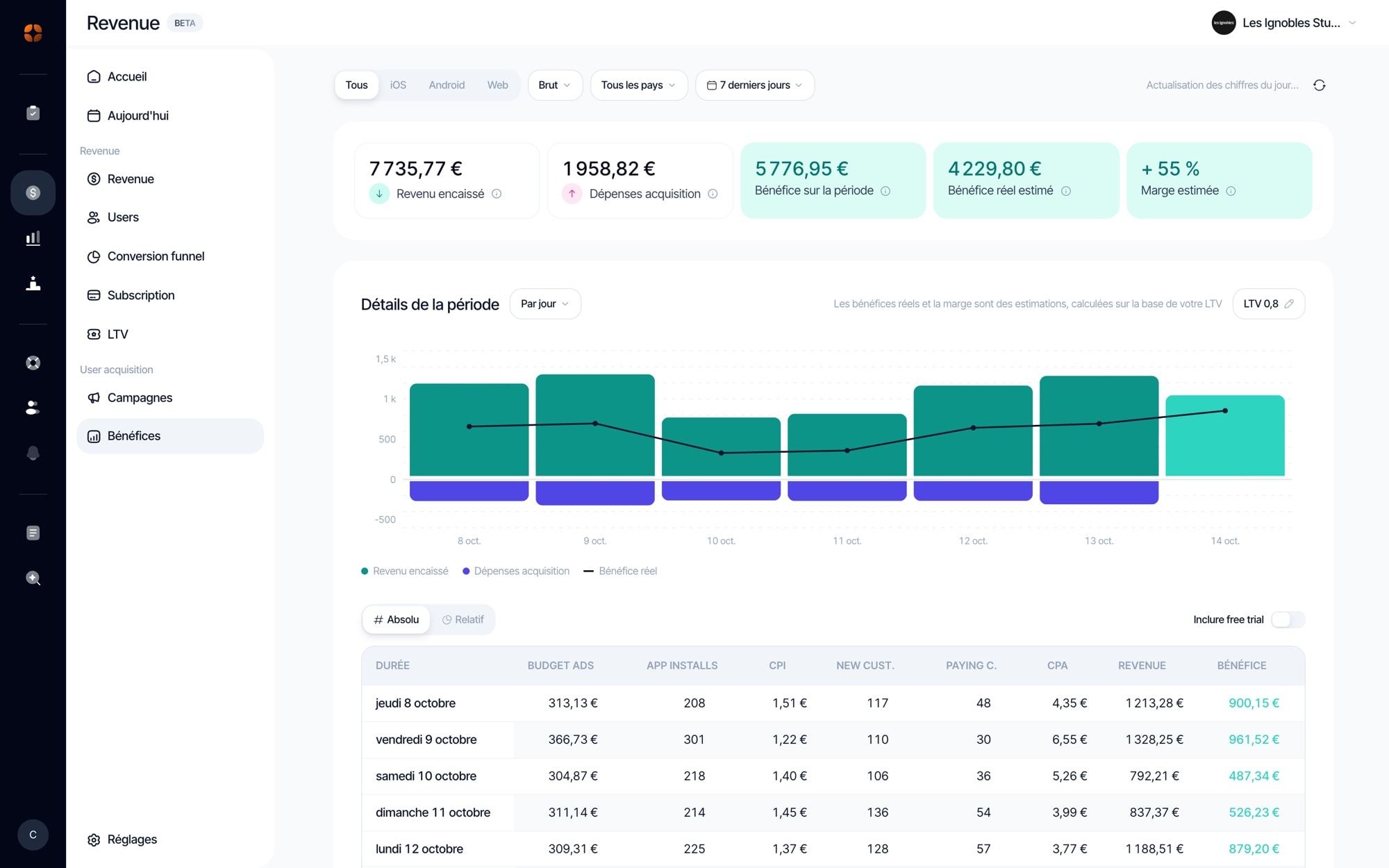Open the 7 derniers jours date dropdown

[754, 85]
